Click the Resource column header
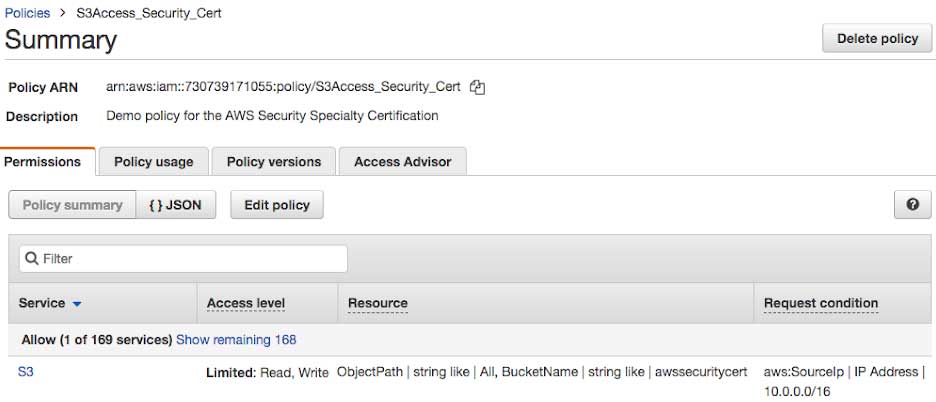 tap(378, 303)
